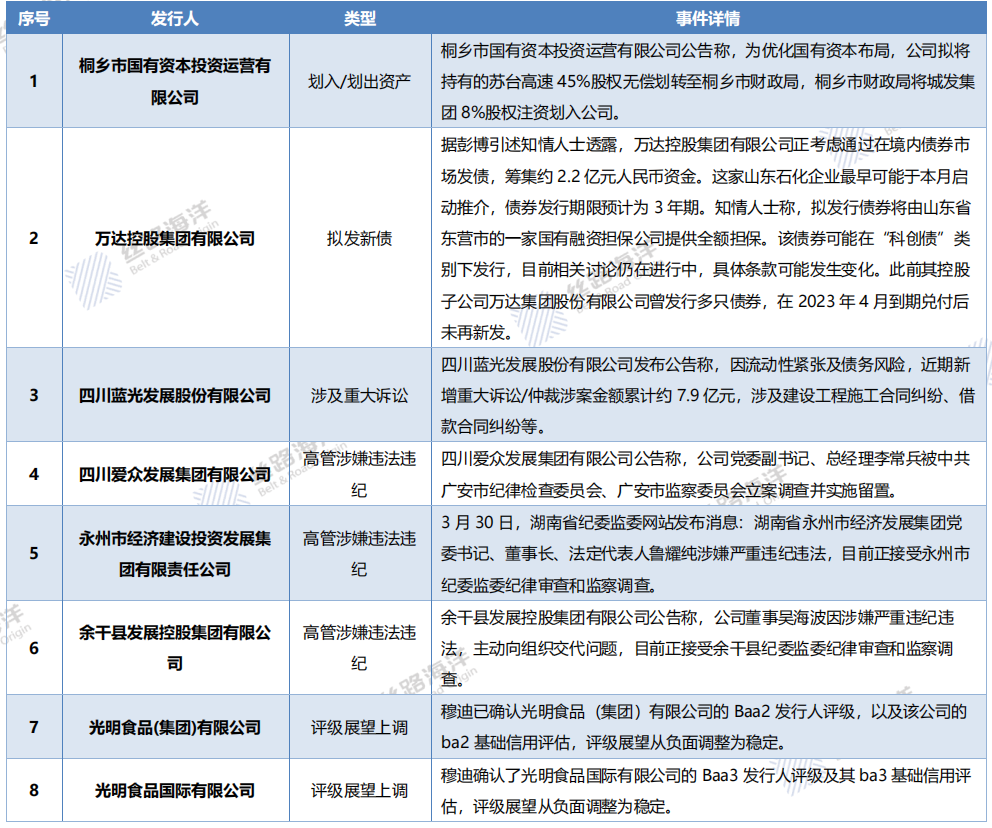Image resolution: width=992 pixels, height=828 pixels.
Task: Click issuer 四川爱众发展集团有限公司
Action: pos(175,473)
